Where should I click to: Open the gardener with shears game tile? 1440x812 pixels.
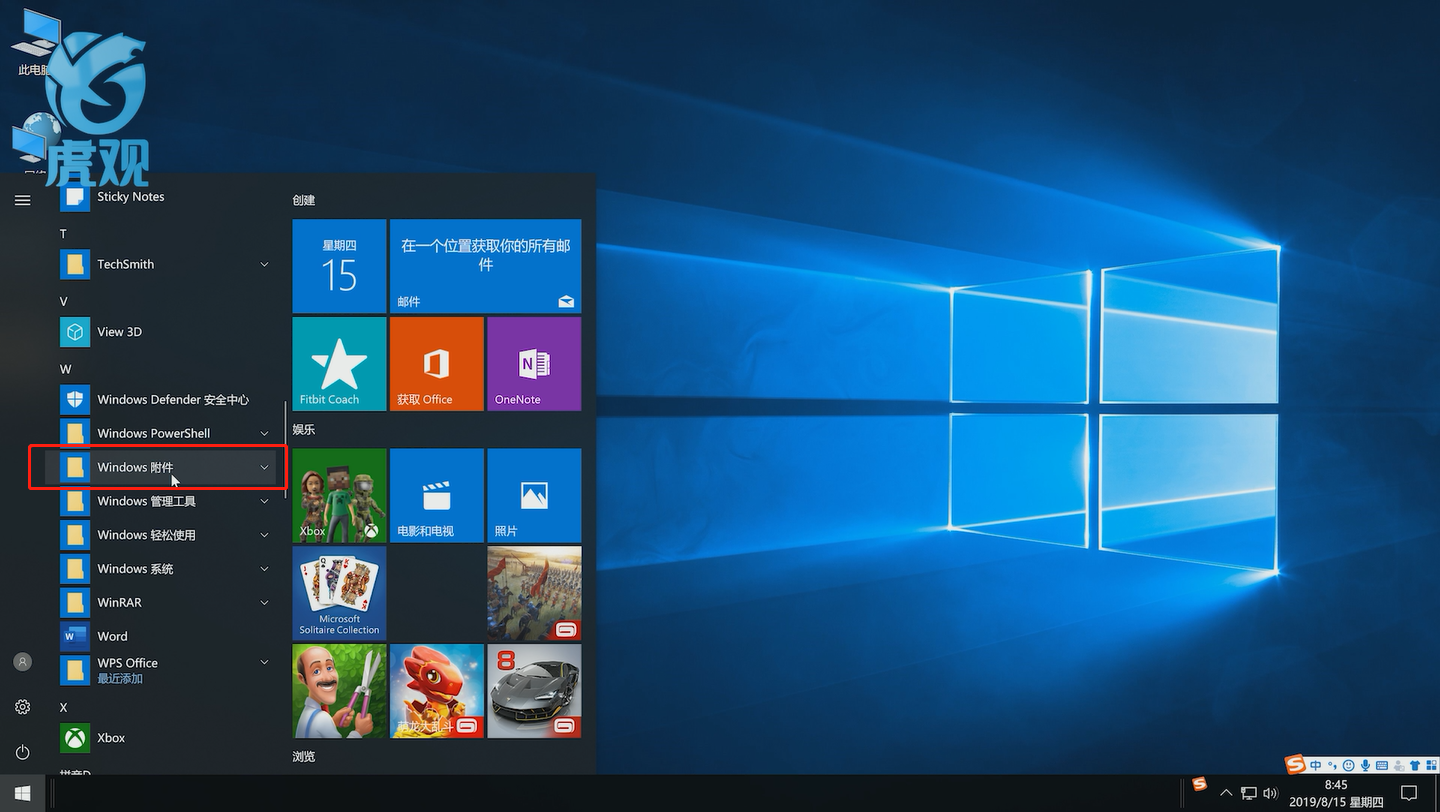point(339,691)
